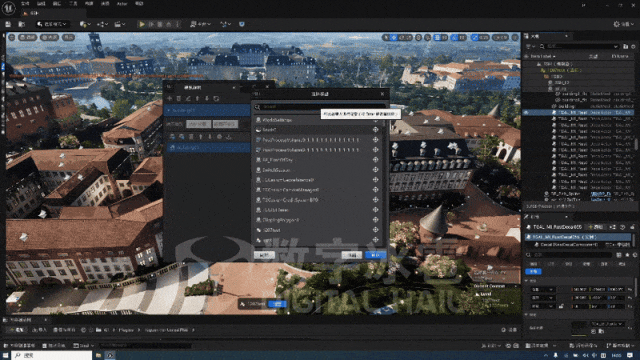The image size is (640, 360).
Task: Toggle visibility eye of selected Outliner row
Action: (526, 112)
